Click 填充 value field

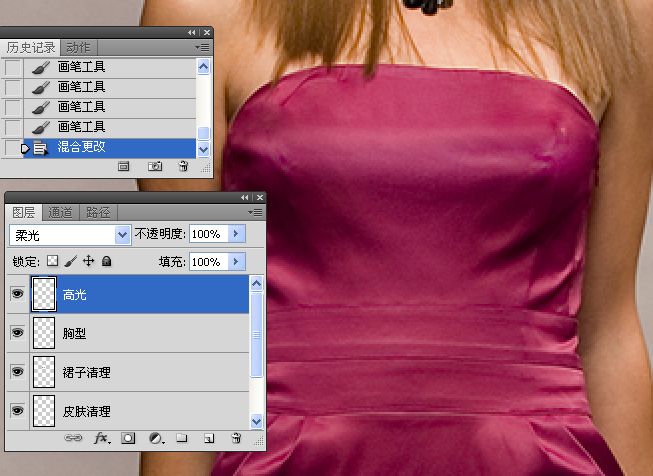point(208,262)
